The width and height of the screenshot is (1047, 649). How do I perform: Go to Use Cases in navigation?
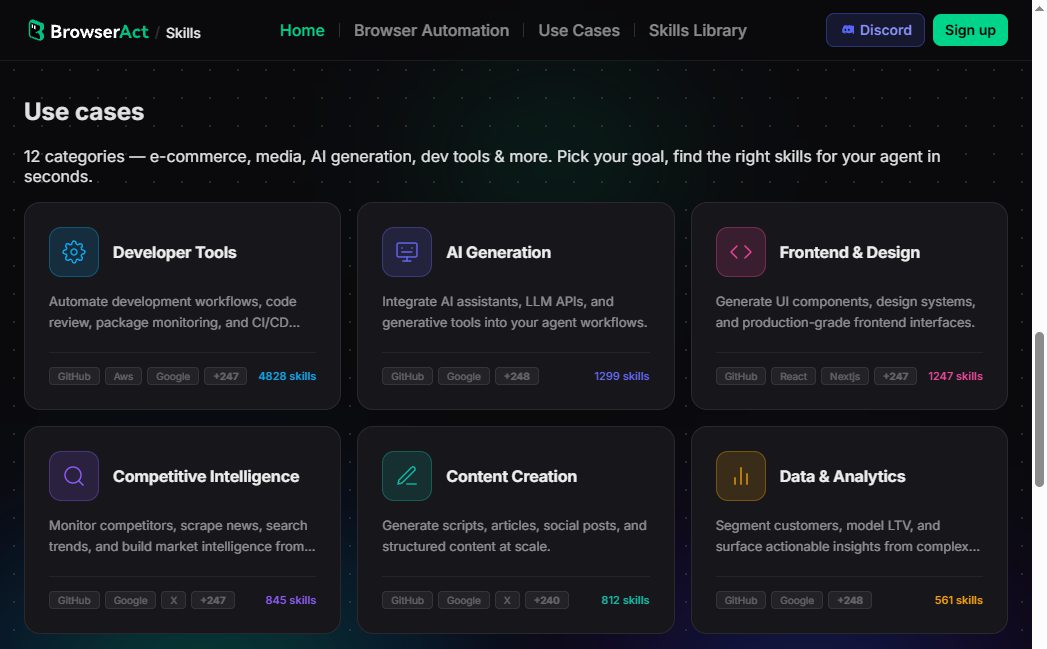tap(579, 31)
